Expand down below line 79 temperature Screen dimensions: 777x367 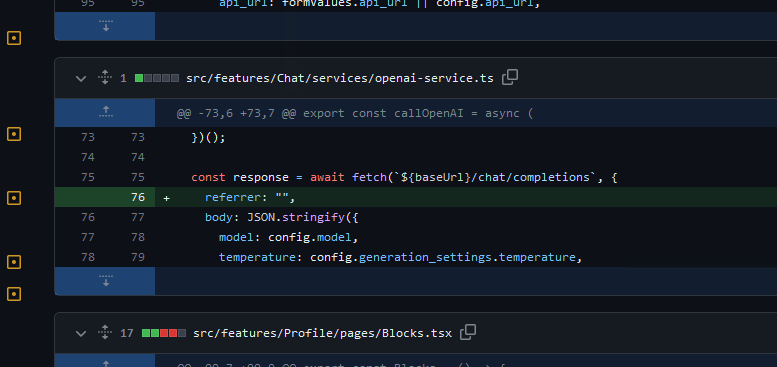click(x=105, y=281)
